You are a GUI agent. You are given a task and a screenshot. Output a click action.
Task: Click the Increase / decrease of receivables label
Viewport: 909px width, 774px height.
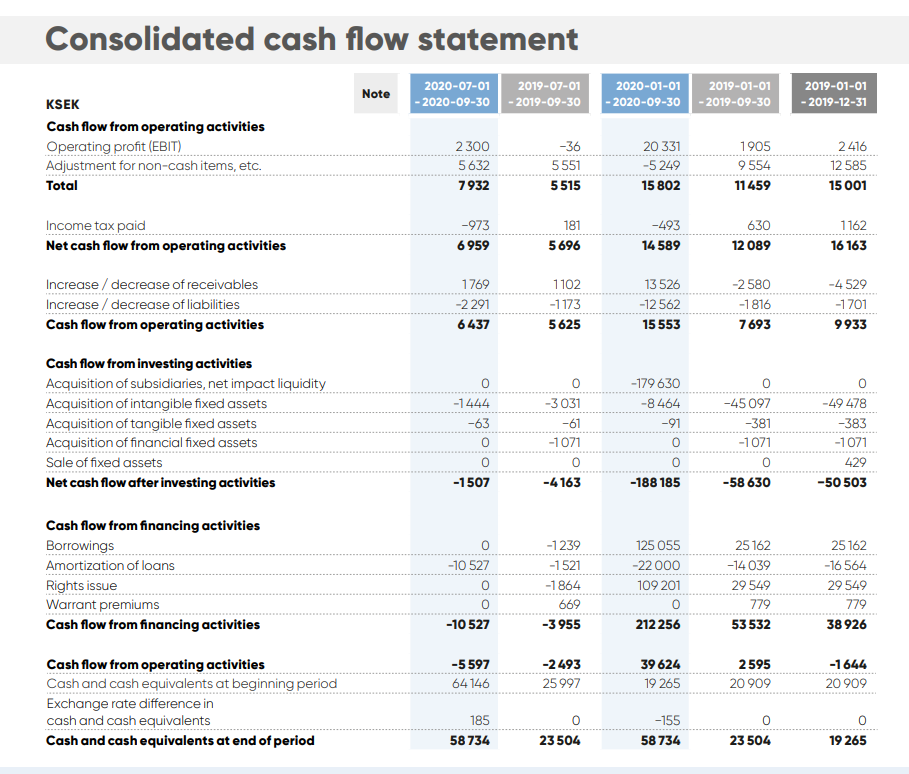pos(152,285)
